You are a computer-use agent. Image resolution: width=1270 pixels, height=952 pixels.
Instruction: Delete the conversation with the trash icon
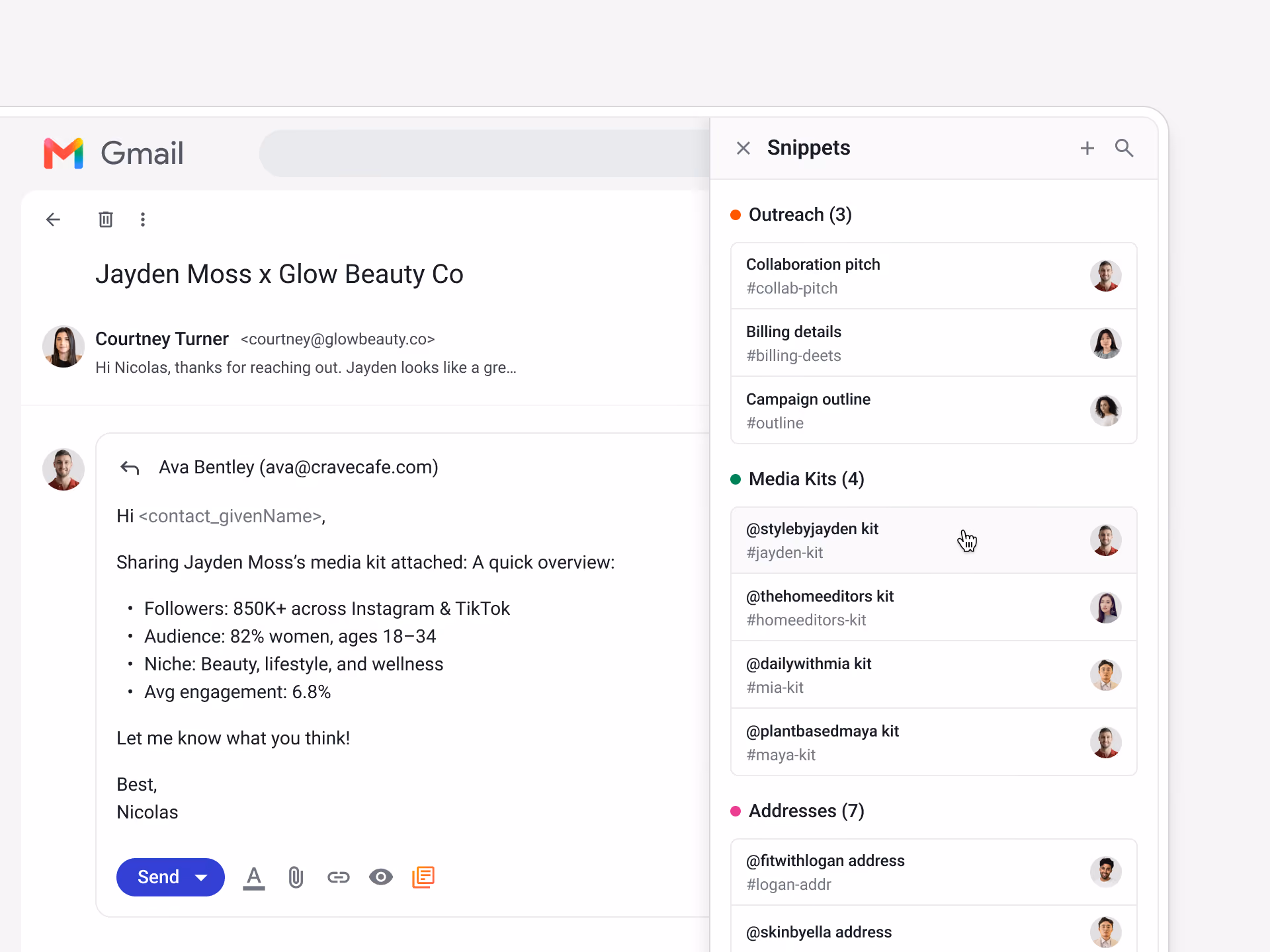(x=106, y=219)
